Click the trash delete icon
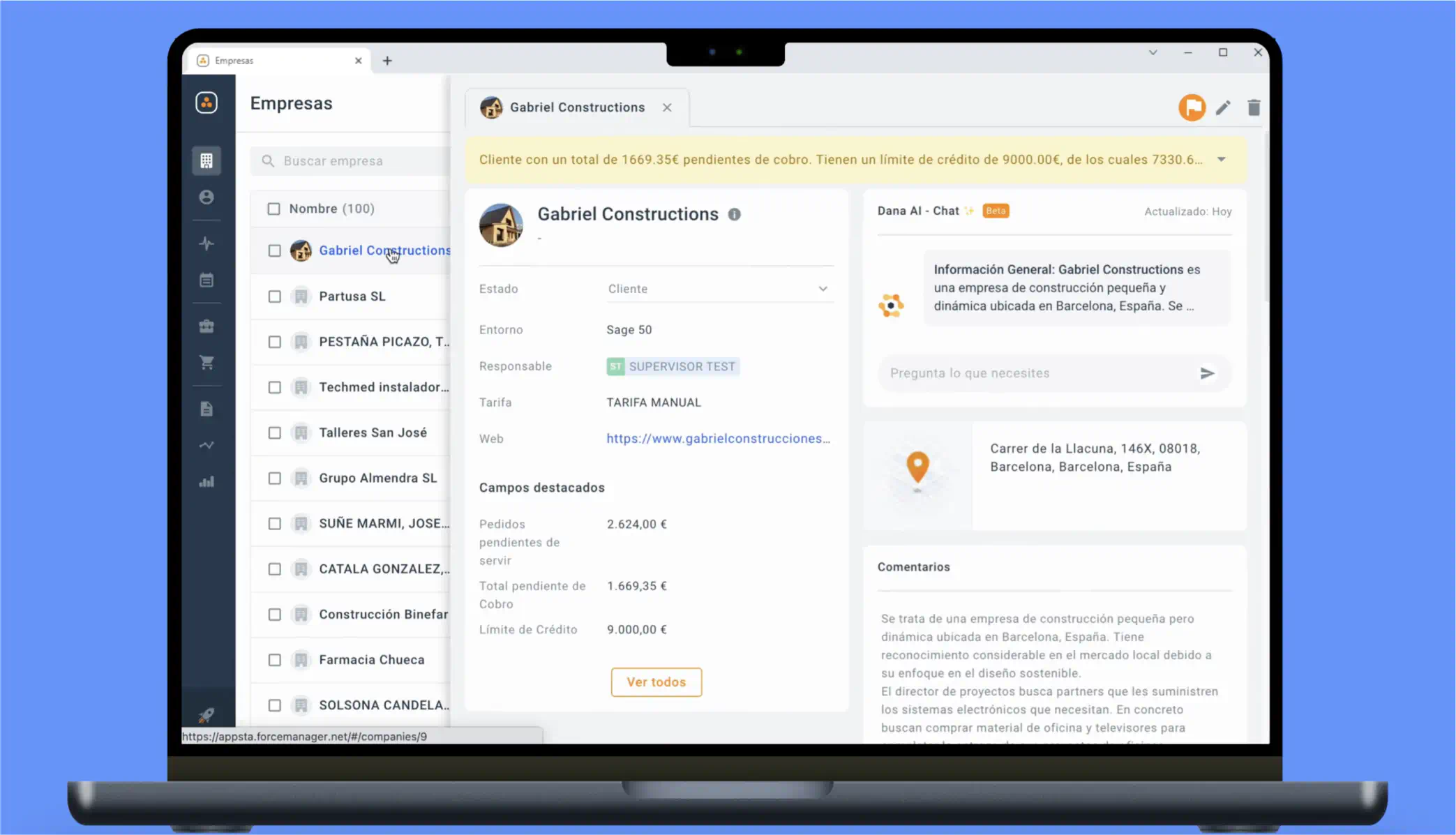The image size is (1456, 835). click(1254, 107)
